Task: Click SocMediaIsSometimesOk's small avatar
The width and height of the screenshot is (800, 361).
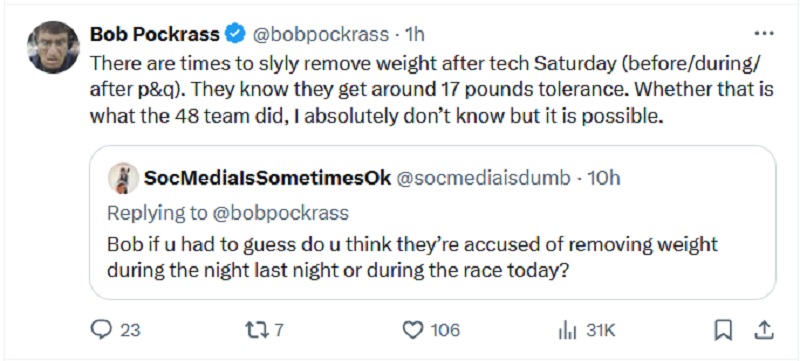Action: 123,178
